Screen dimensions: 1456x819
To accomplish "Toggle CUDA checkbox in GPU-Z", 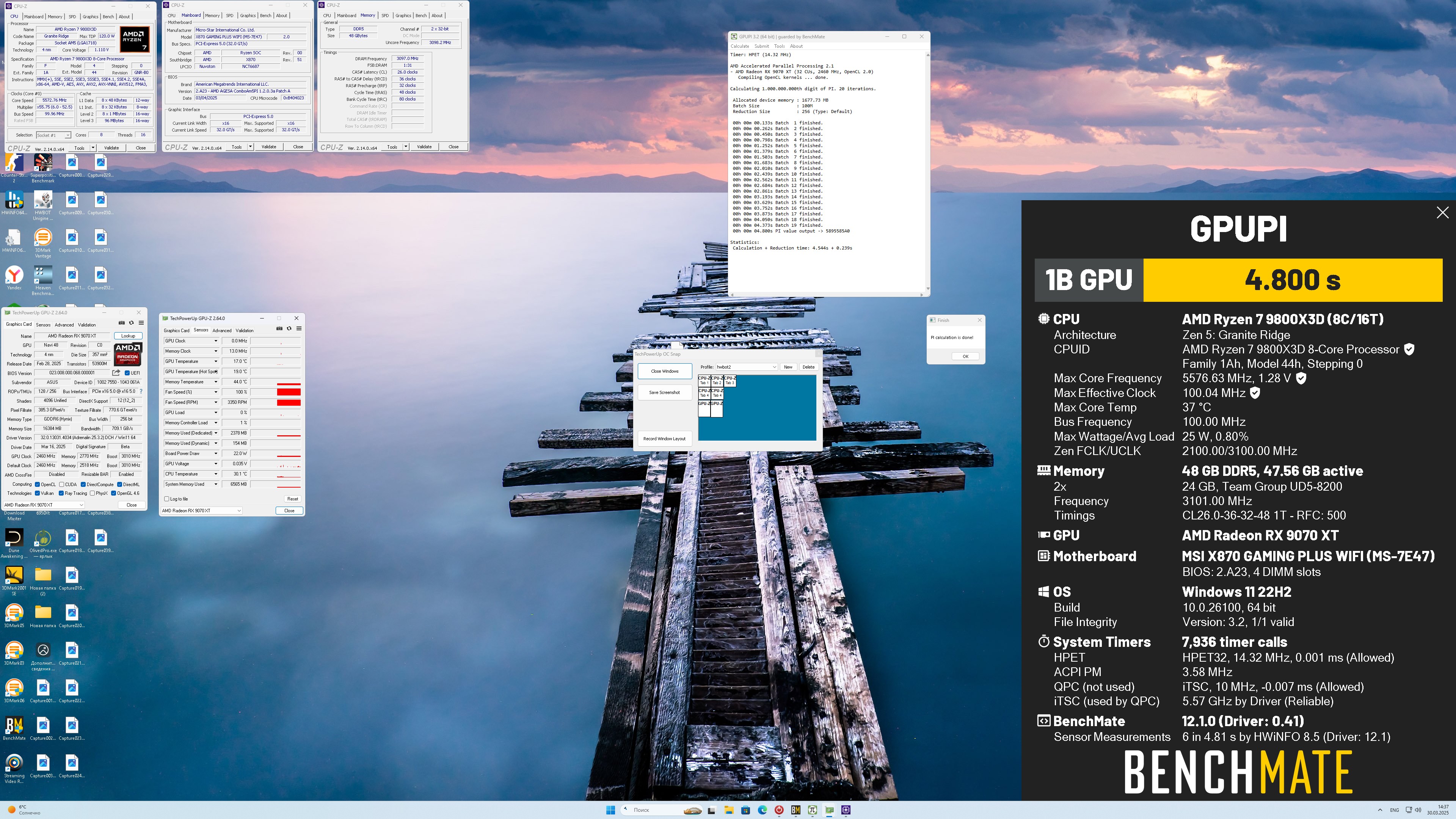I will 61,485.
